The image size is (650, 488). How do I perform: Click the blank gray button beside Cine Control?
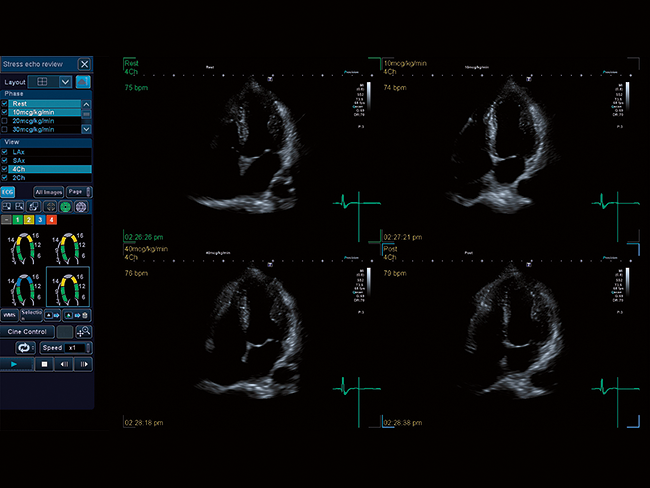point(65,332)
